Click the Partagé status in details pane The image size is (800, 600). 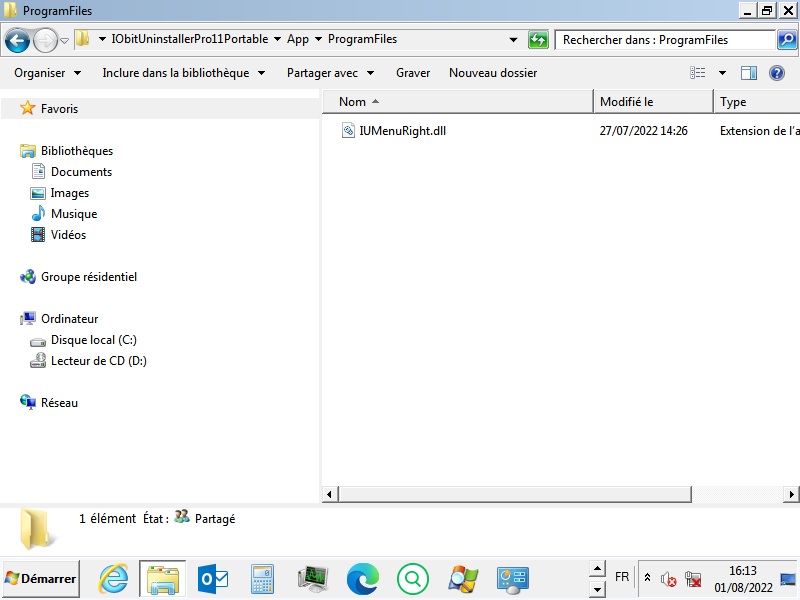[x=215, y=519]
